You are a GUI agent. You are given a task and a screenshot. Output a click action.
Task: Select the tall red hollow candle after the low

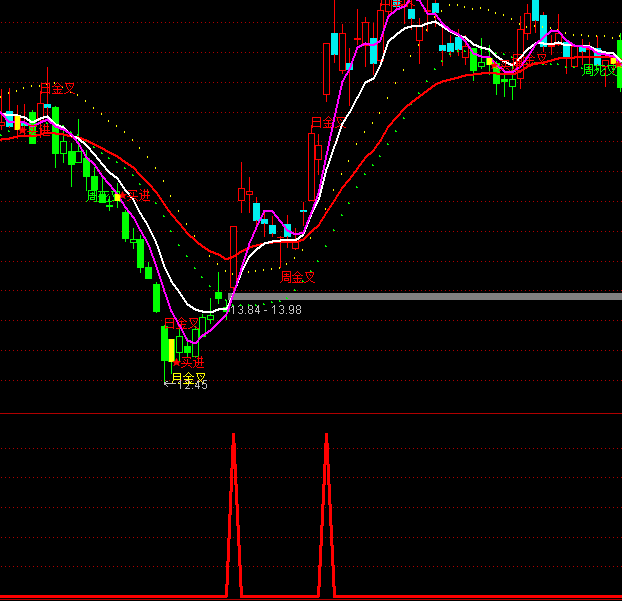coord(233,255)
